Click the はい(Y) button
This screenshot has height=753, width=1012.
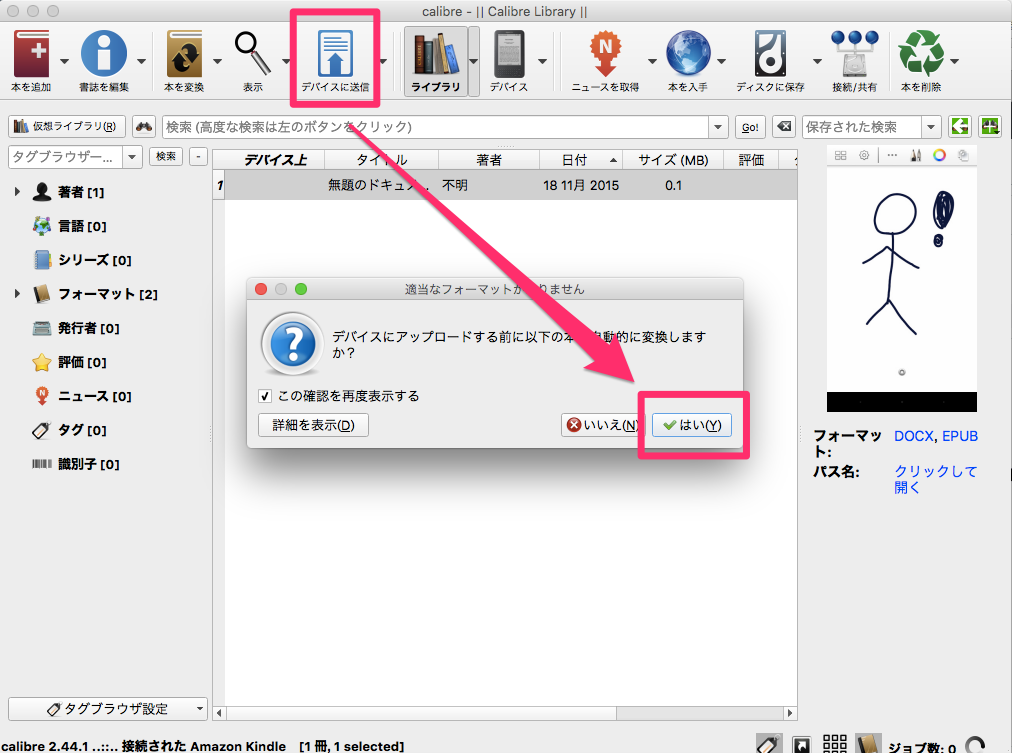click(692, 425)
